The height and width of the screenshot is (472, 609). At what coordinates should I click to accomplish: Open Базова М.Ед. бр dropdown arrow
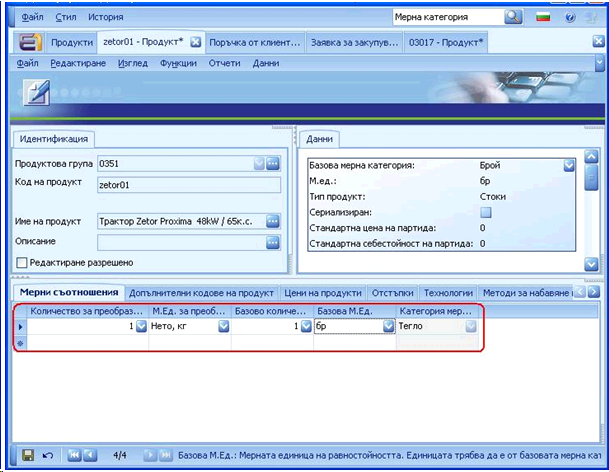[x=388, y=326]
